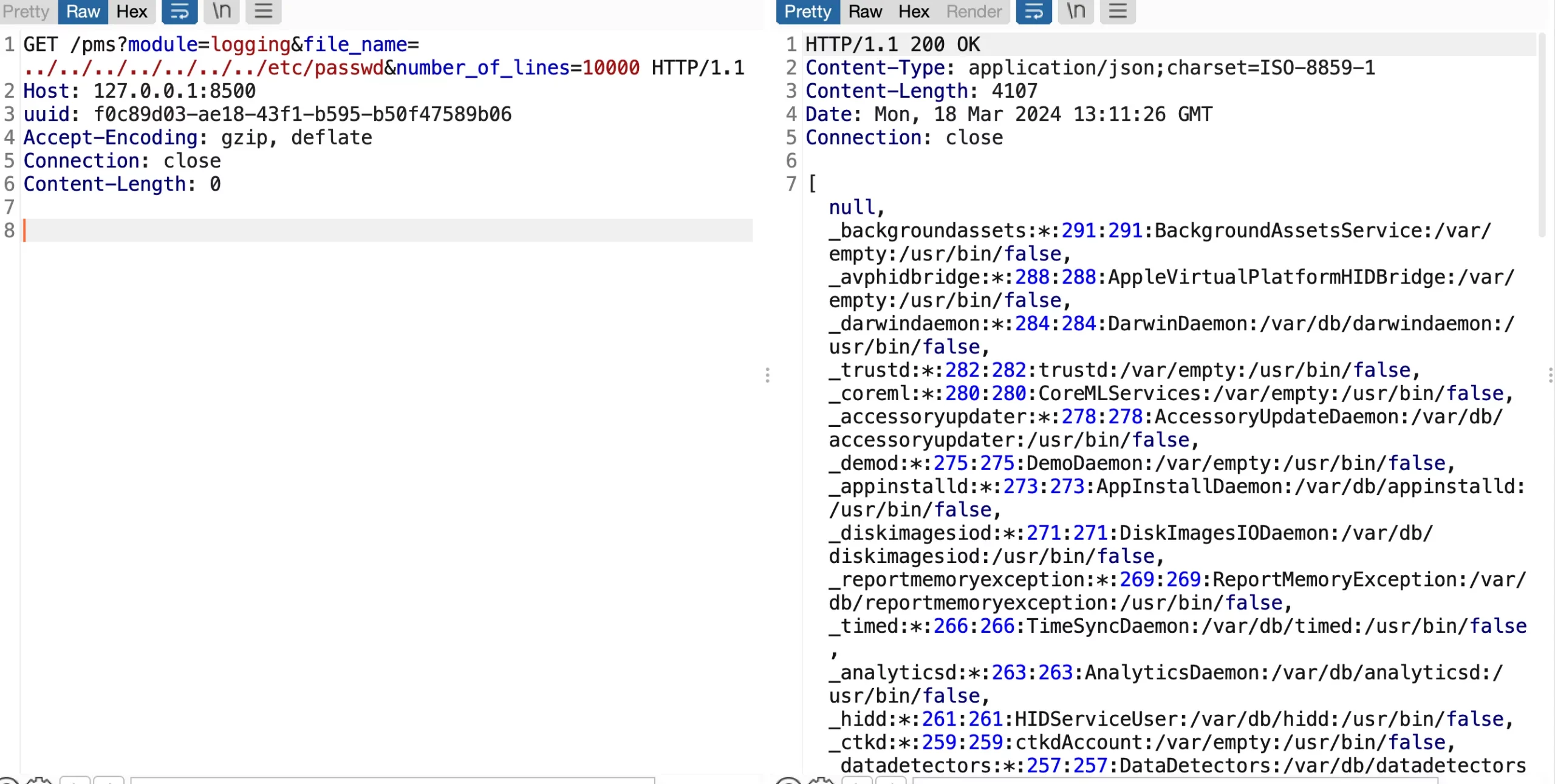1555x784 pixels.
Task: Click the 'HTTP/1.1 200 OK' status line
Action: (892, 44)
